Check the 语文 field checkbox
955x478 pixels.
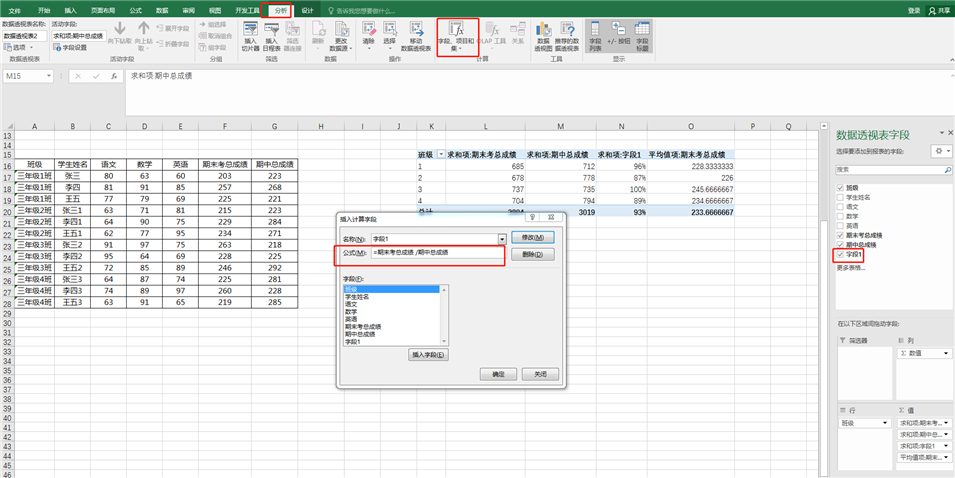[x=841, y=206]
